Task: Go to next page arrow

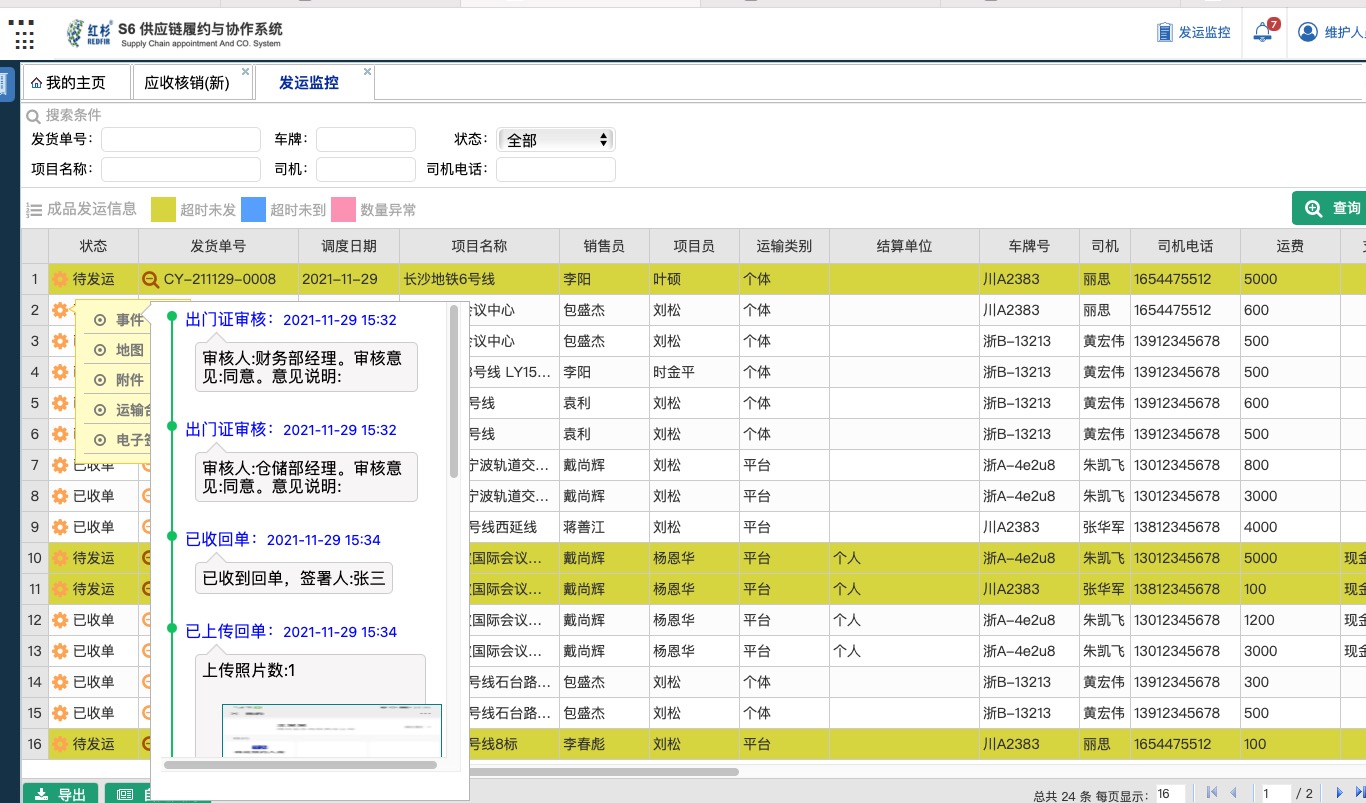Action: point(1340,793)
